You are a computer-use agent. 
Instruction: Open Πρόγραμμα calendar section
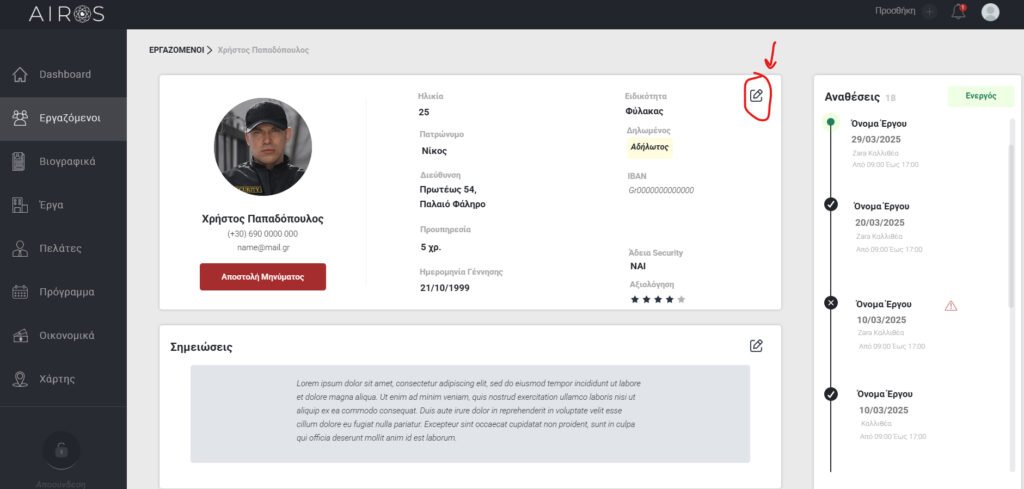[x=66, y=292]
